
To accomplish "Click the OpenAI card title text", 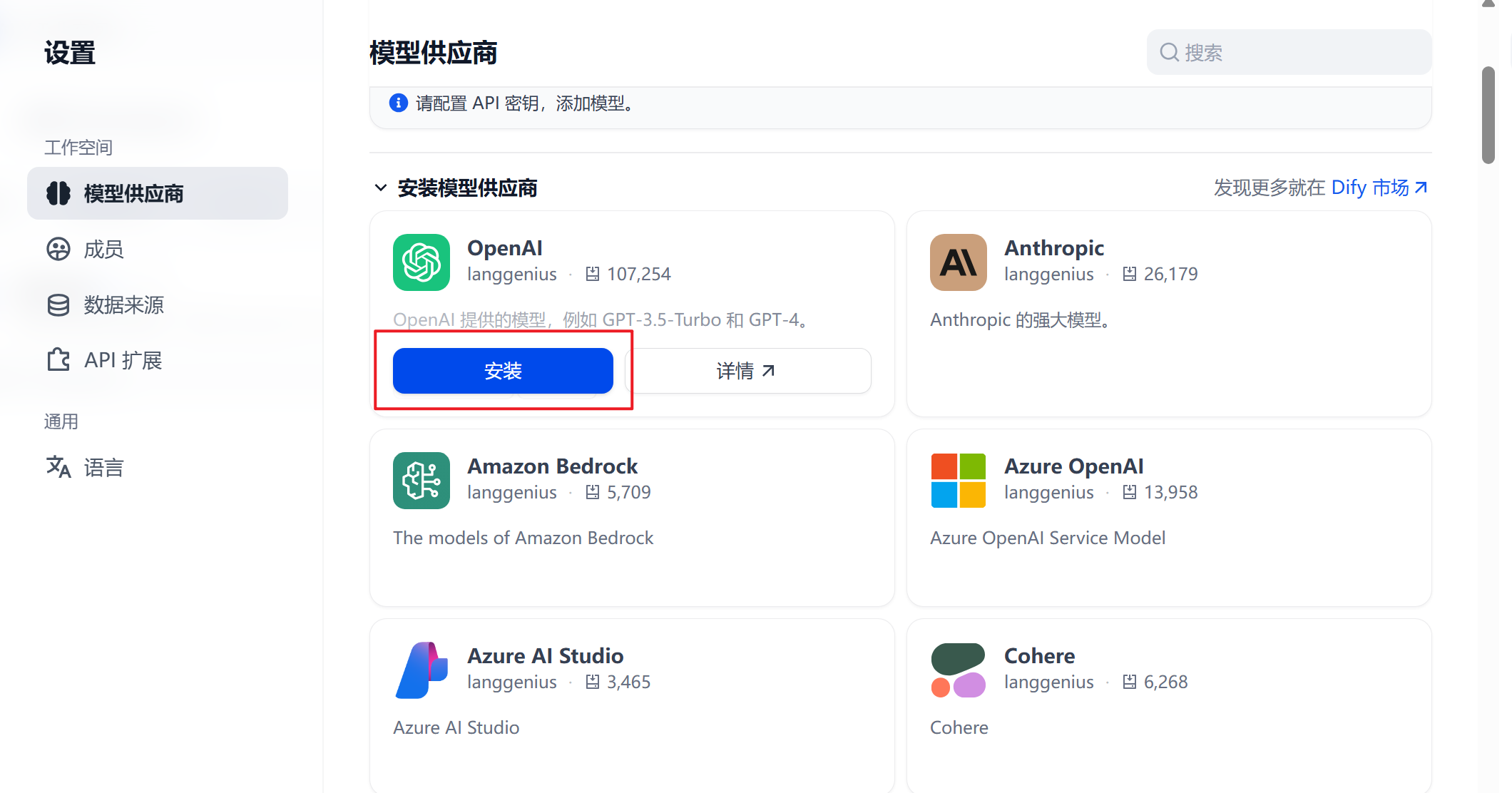I will coord(505,247).
